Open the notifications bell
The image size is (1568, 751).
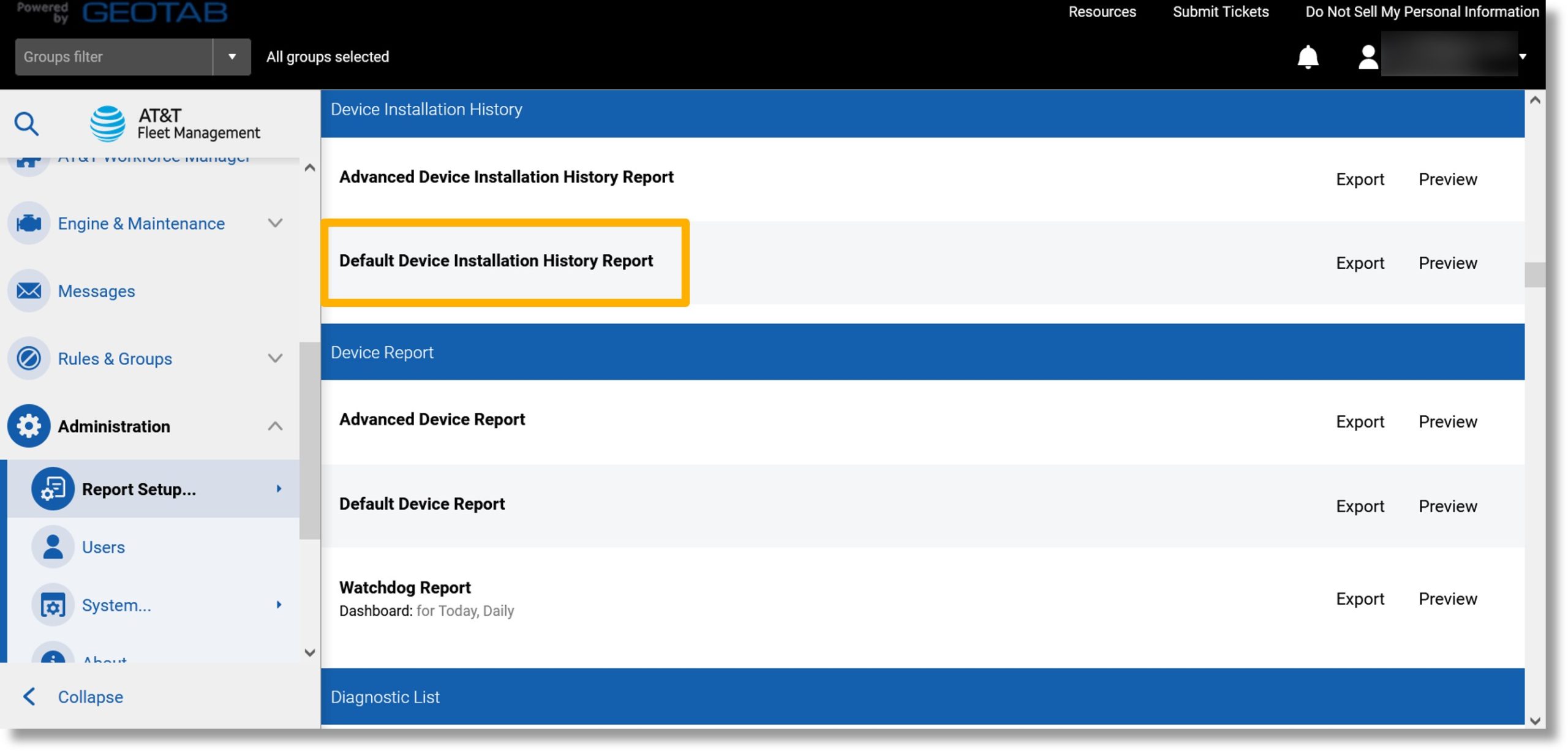[1308, 57]
